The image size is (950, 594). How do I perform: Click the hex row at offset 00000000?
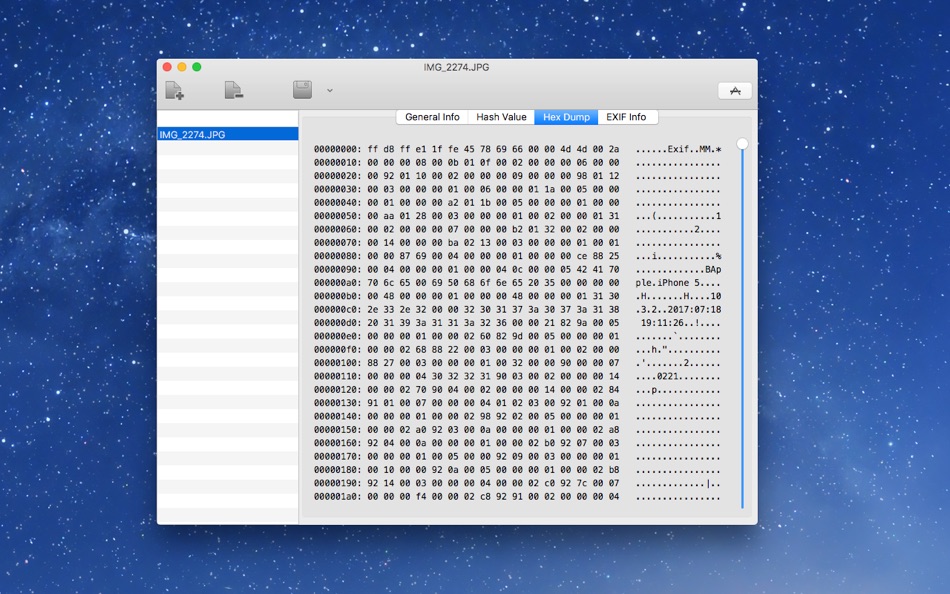(x=517, y=149)
